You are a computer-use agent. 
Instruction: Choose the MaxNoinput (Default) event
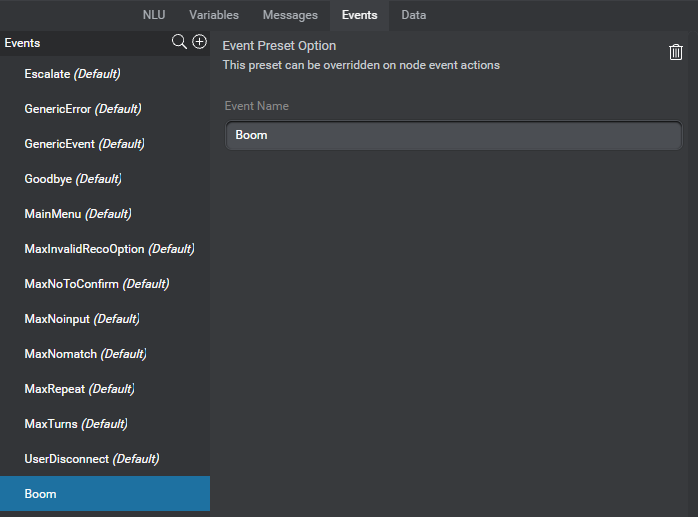(105, 319)
